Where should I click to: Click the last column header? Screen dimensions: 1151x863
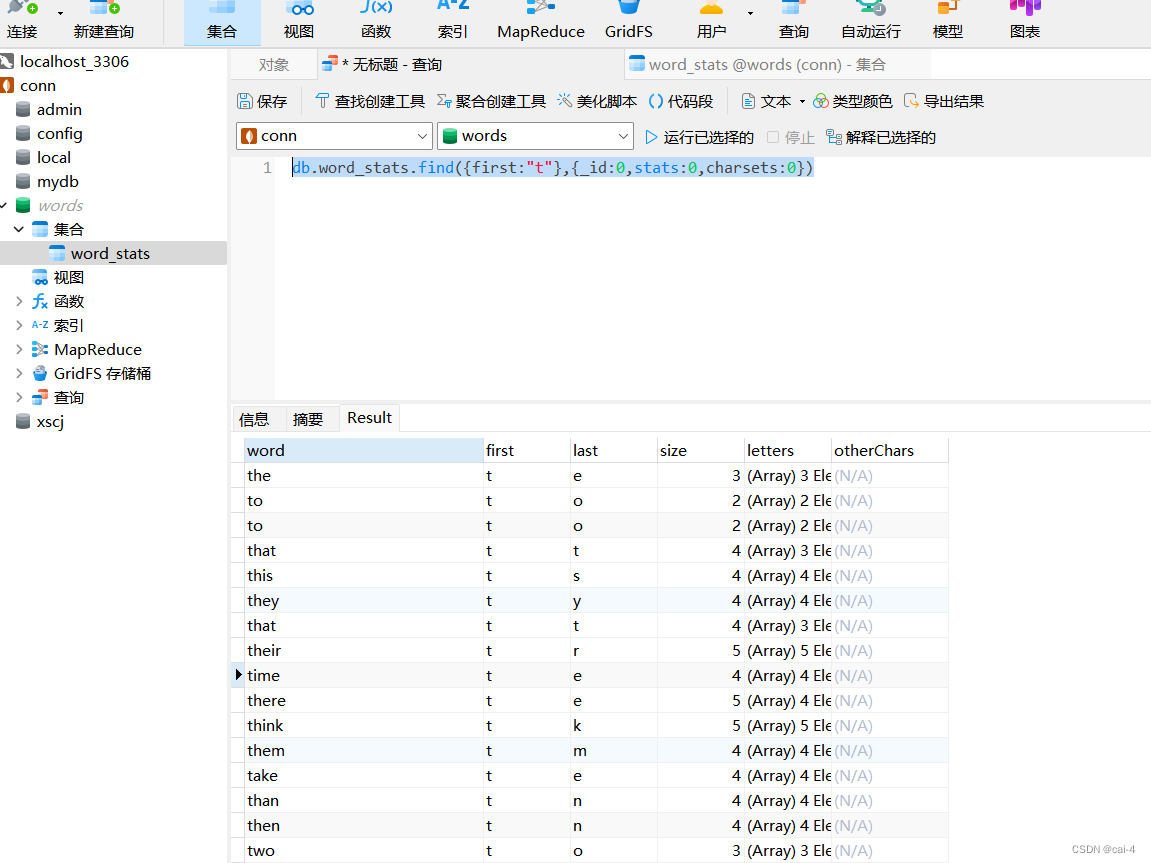tap(614, 451)
